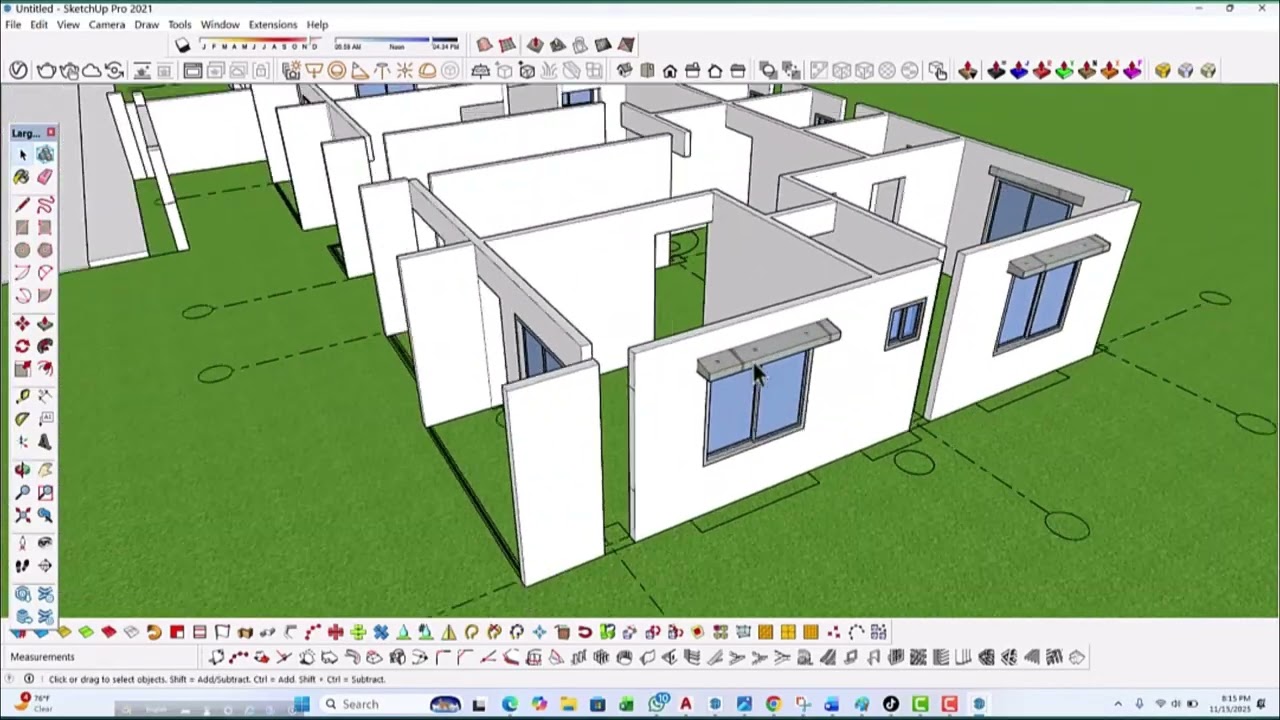Activate the Push/Pull tool
Image resolution: width=1280 pixels, height=720 pixels.
[x=45, y=324]
